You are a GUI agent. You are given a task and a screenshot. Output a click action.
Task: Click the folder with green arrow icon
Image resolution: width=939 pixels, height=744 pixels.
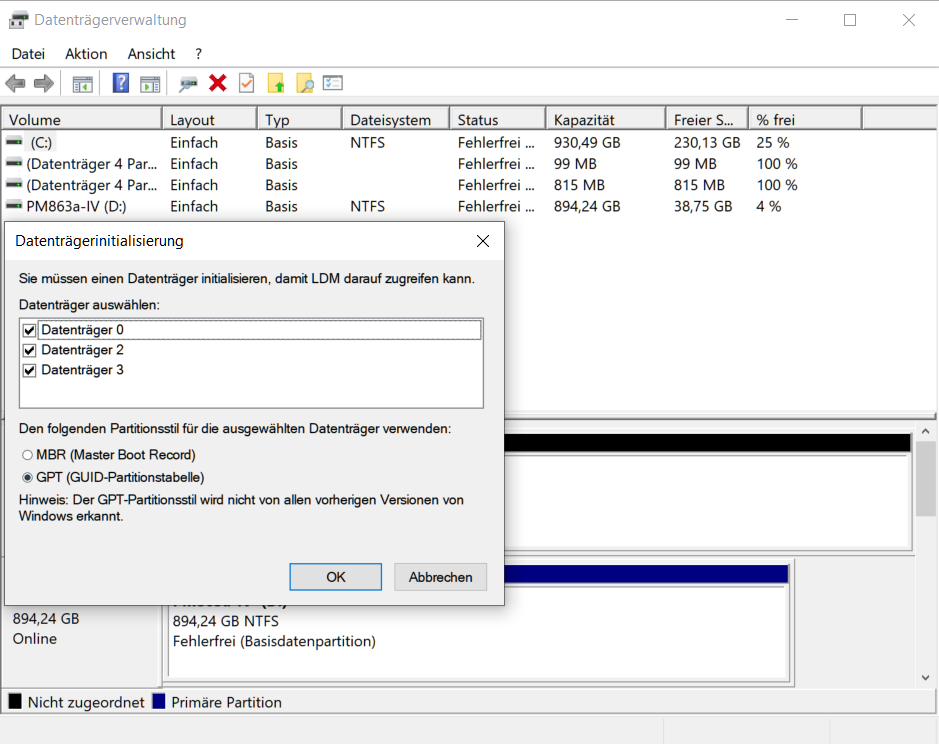(x=275, y=83)
